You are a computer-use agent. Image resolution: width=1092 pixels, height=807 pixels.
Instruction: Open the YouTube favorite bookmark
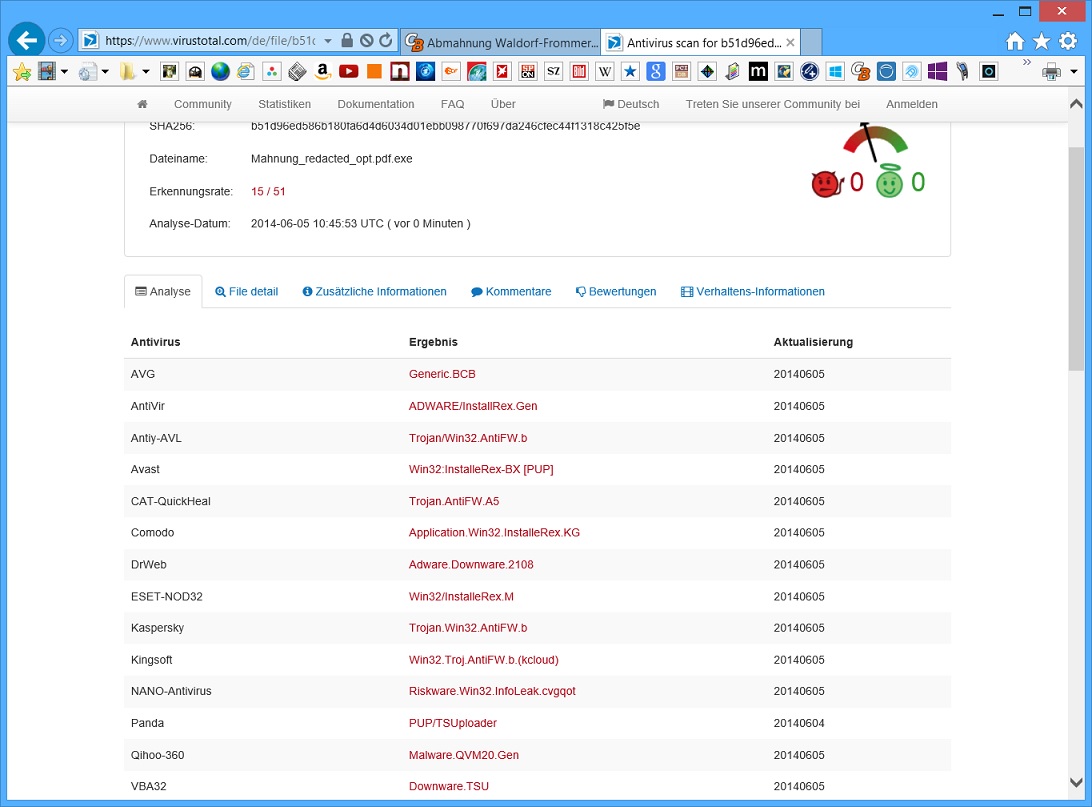click(348, 71)
